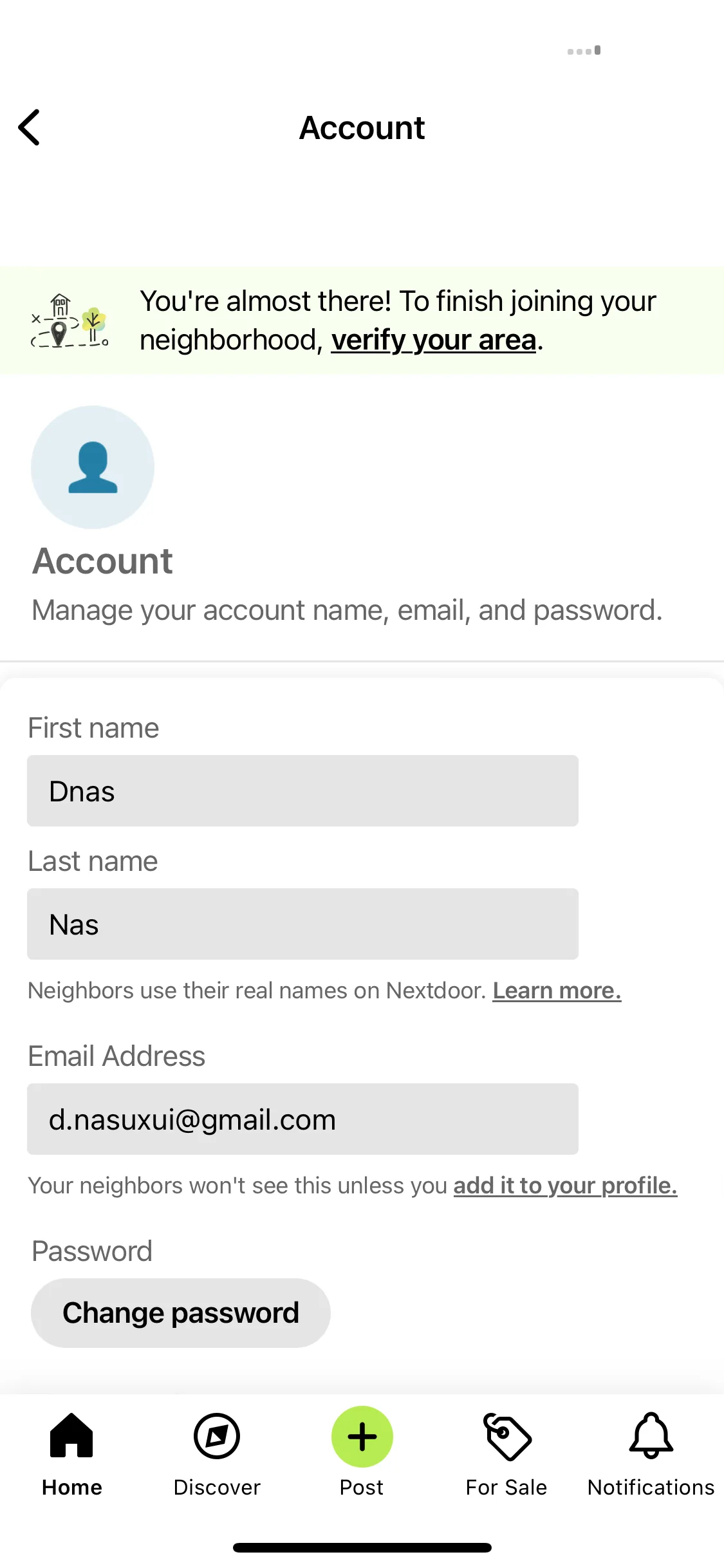Open the blue profile avatar picture
This screenshot has width=724, height=1568.
(93, 467)
